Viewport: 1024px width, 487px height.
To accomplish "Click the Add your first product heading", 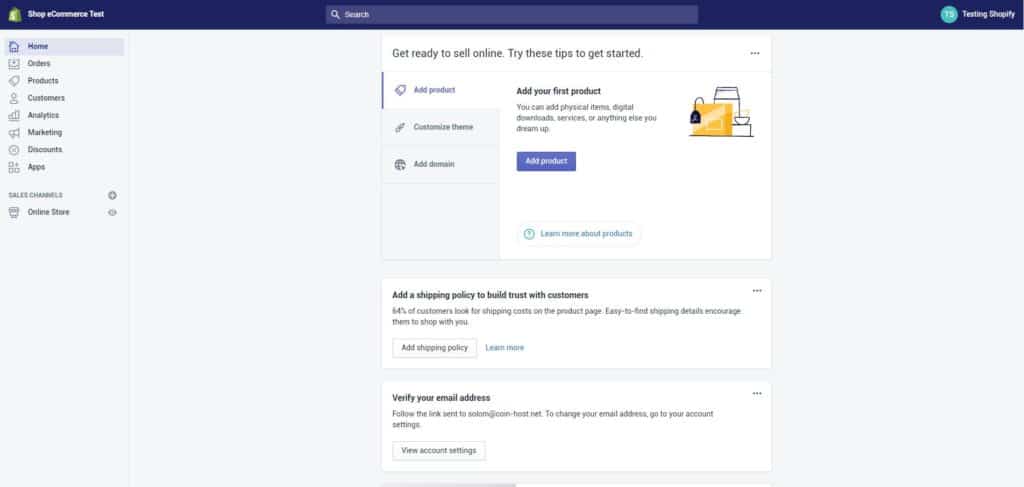I will pyautogui.click(x=558, y=91).
